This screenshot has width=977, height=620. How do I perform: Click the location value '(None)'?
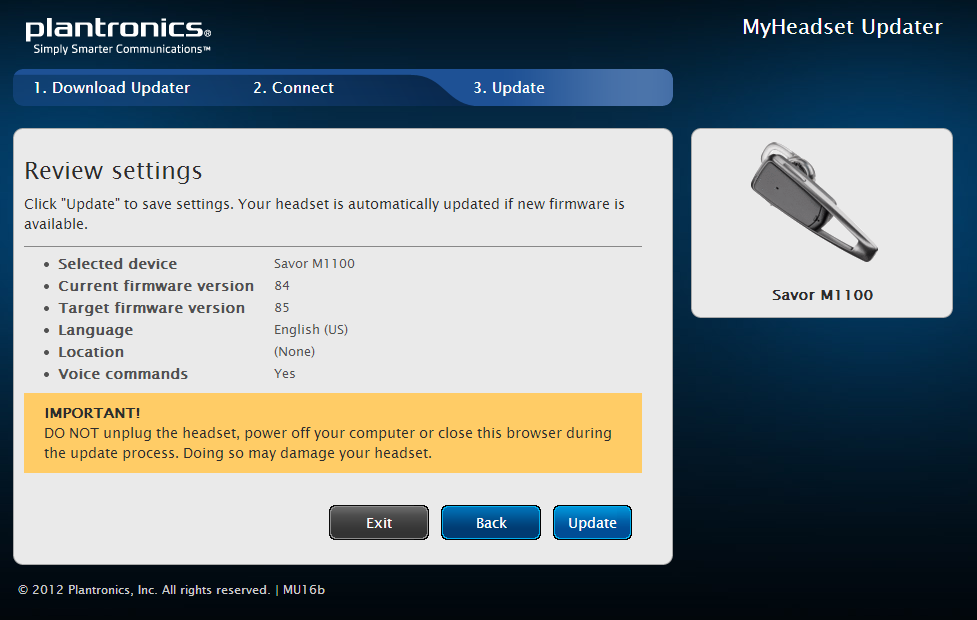(294, 351)
